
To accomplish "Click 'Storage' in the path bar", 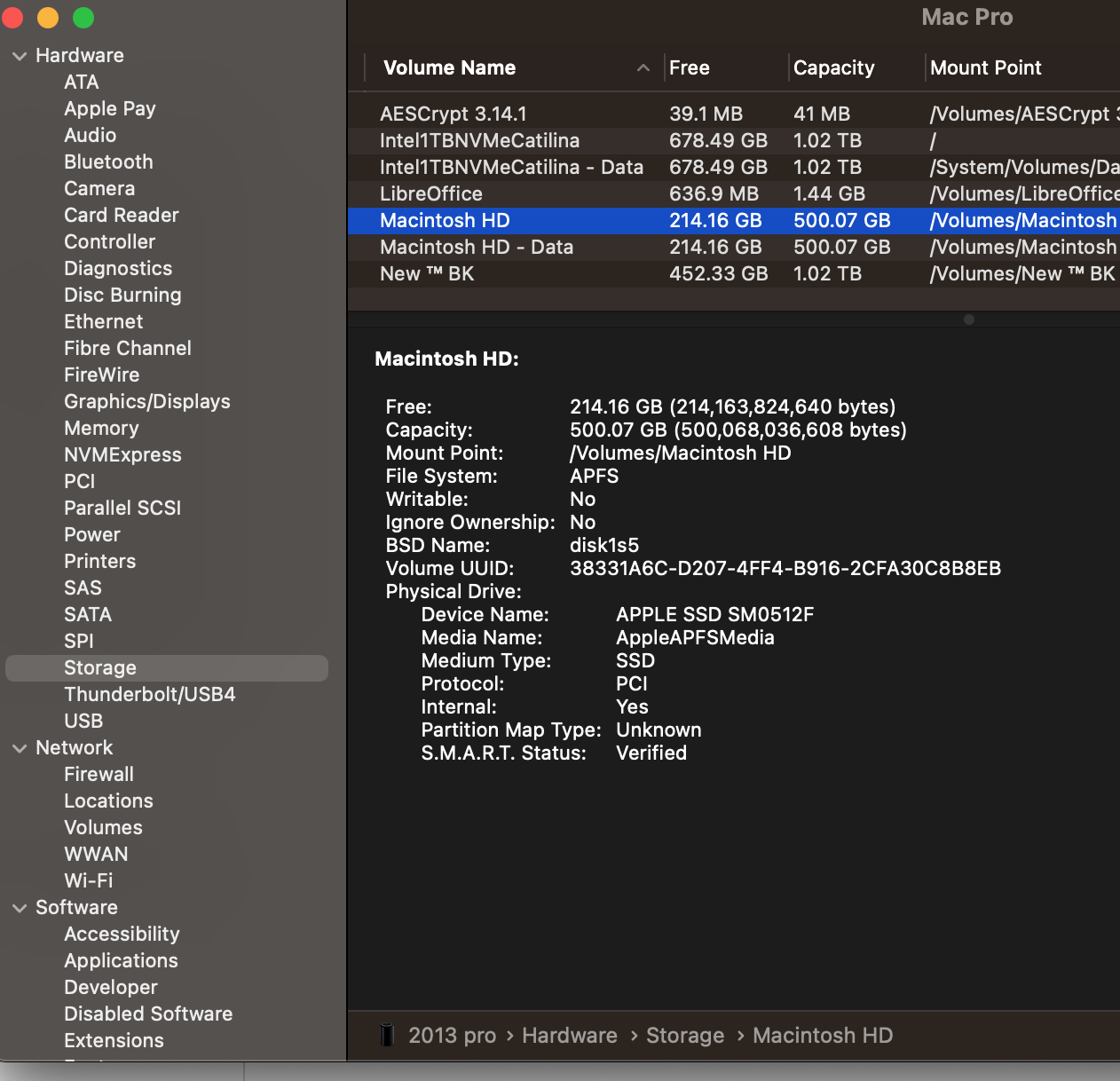I will (x=685, y=1036).
